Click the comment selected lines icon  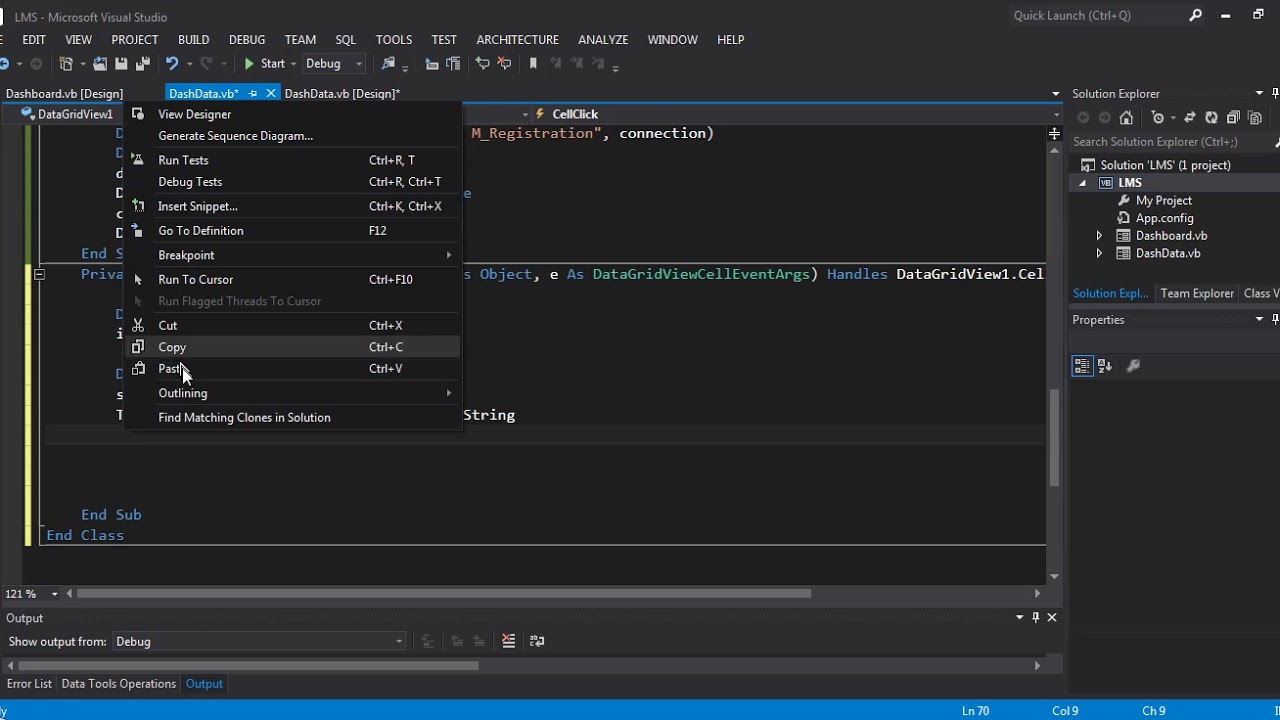coord(483,64)
